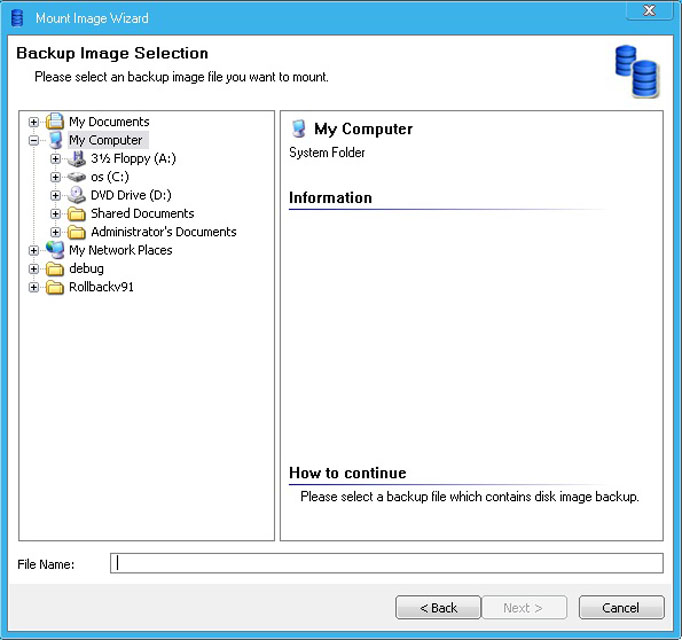Click the Backup Image Selection heading
The width and height of the screenshot is (682, 640).
coord(112,53)
